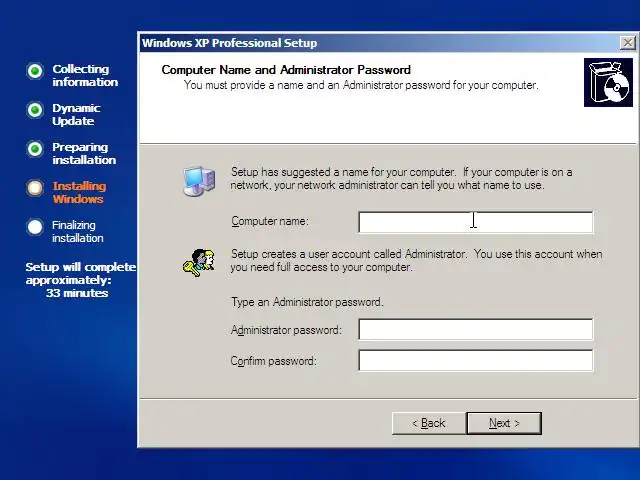Click the computer monitor icon
Viewport: 640px width, 480px height.
click(x=199, y=181)
